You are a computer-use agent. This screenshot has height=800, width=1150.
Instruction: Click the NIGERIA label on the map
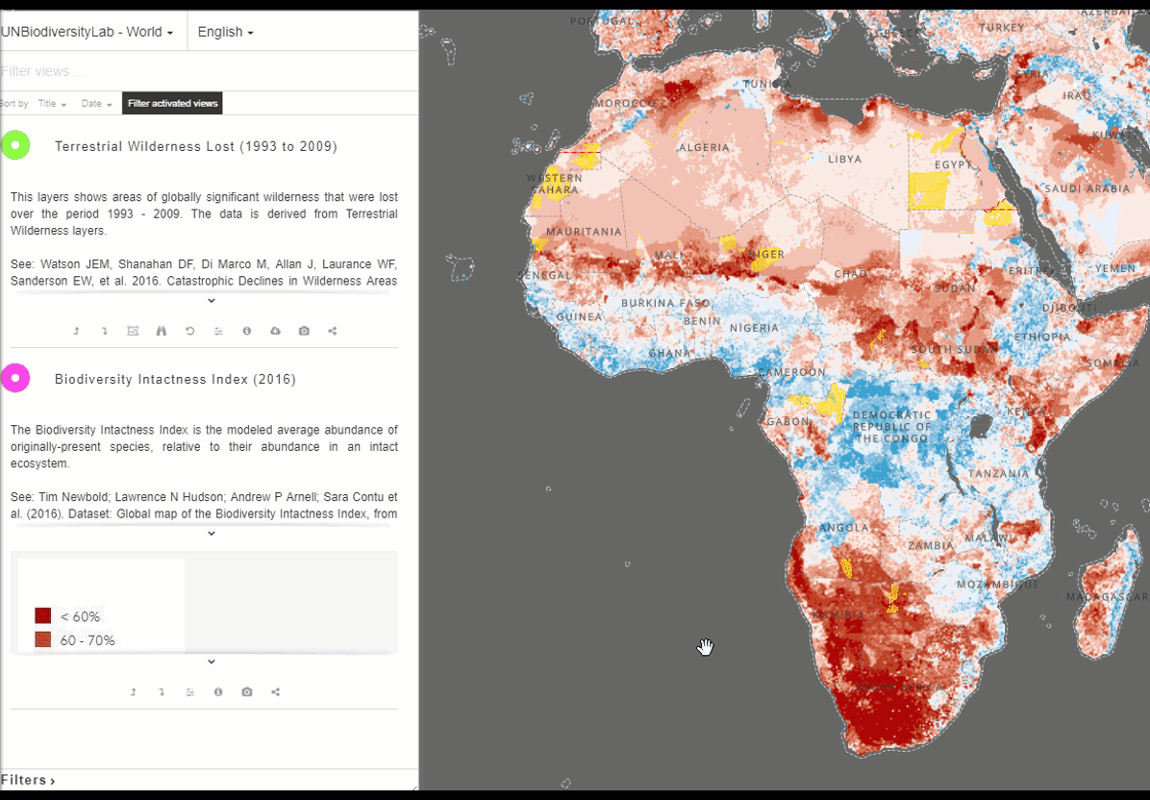click(x=754, y=328)
